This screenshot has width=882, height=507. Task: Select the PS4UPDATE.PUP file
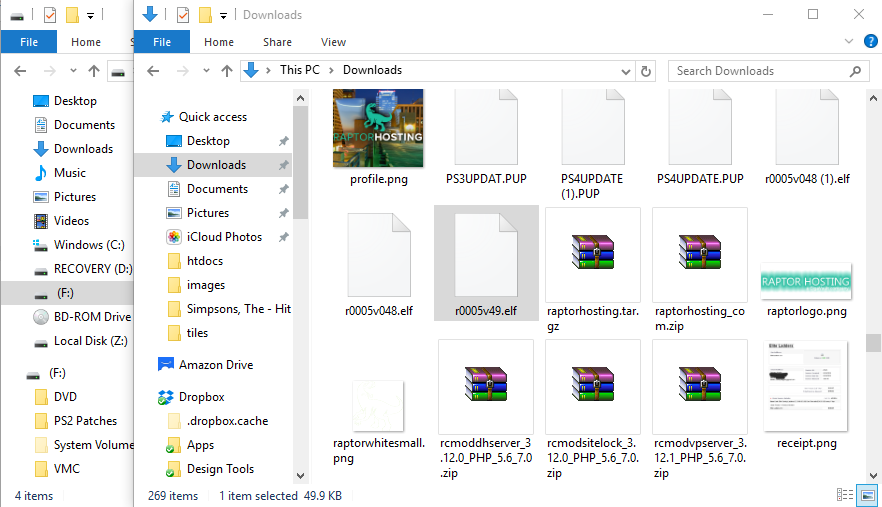(x=700, y=138)
